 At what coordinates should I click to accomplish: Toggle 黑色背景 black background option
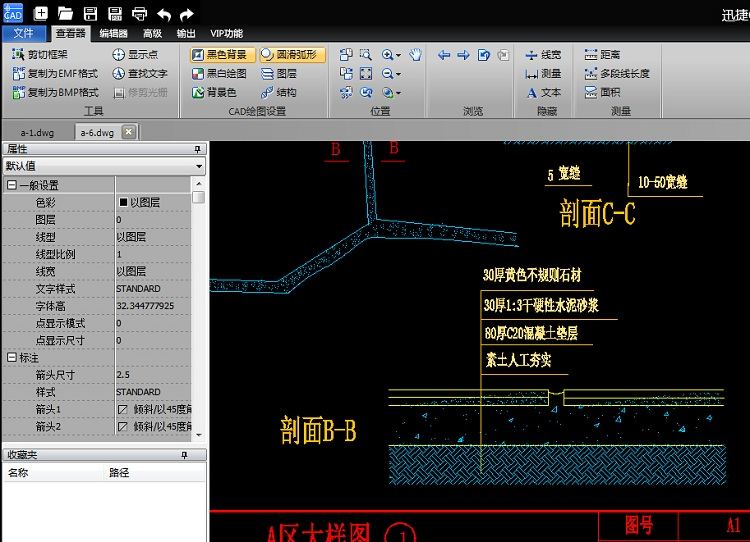coord(221,55)
